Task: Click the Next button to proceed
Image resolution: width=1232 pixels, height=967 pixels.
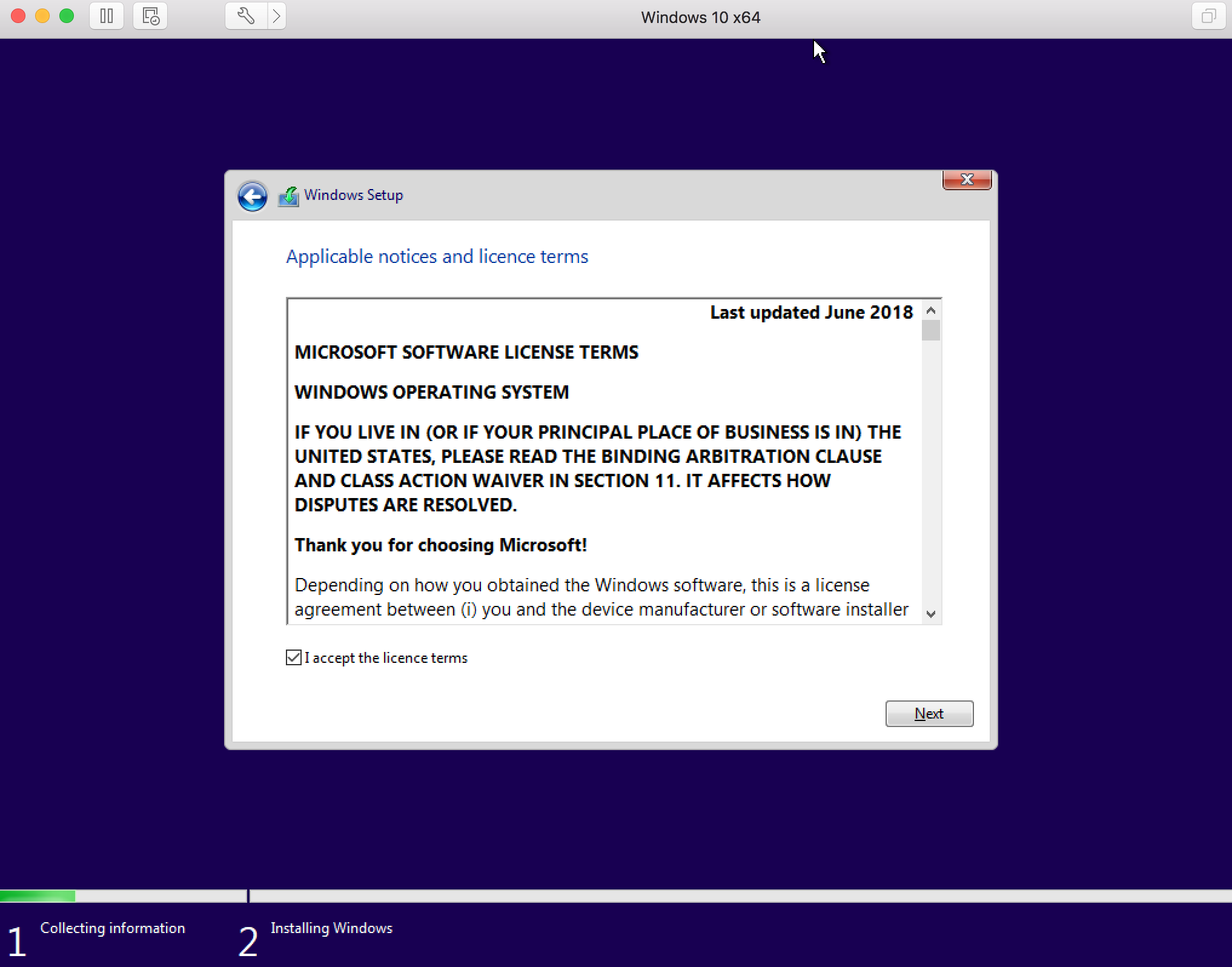Action: tap(928, 713)
